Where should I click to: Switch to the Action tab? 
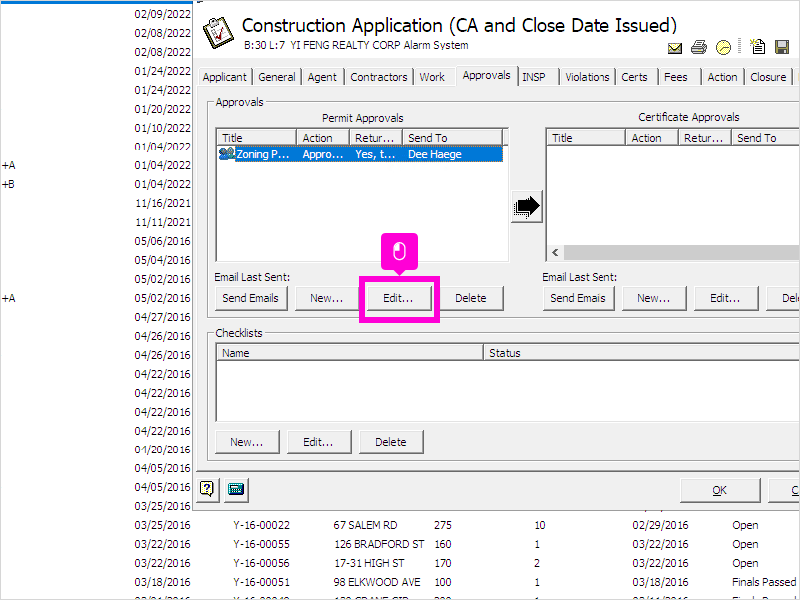point(722,77)
